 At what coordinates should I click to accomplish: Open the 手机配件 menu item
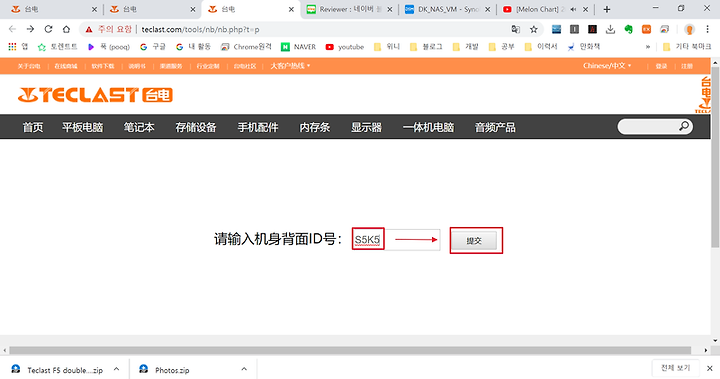tap(258, 127)
